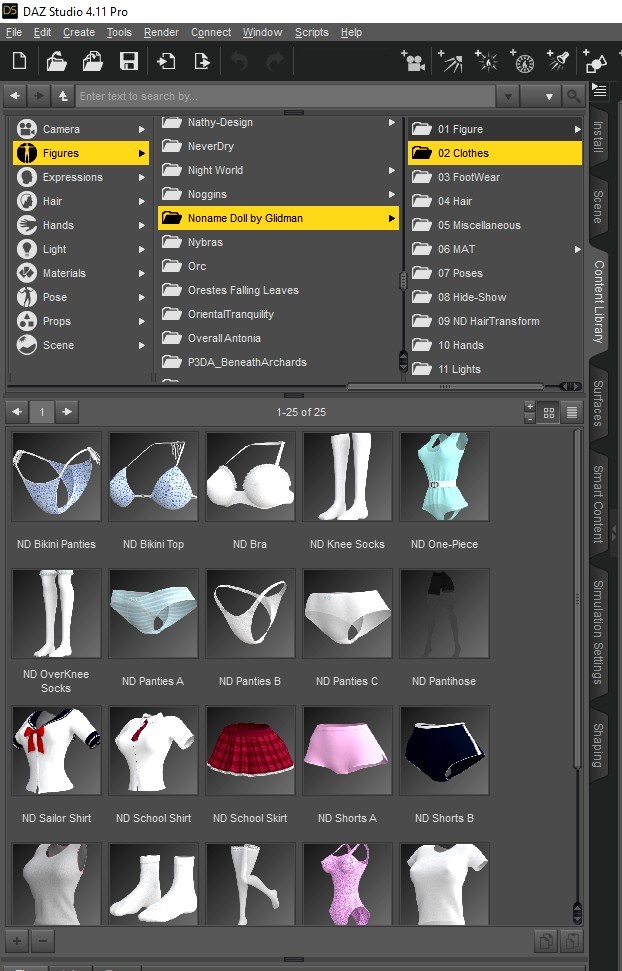Go to the next results page
Image resolution: width=622 pixels, height=971 pixels.
pyautogui.click(x=67, y=412)
